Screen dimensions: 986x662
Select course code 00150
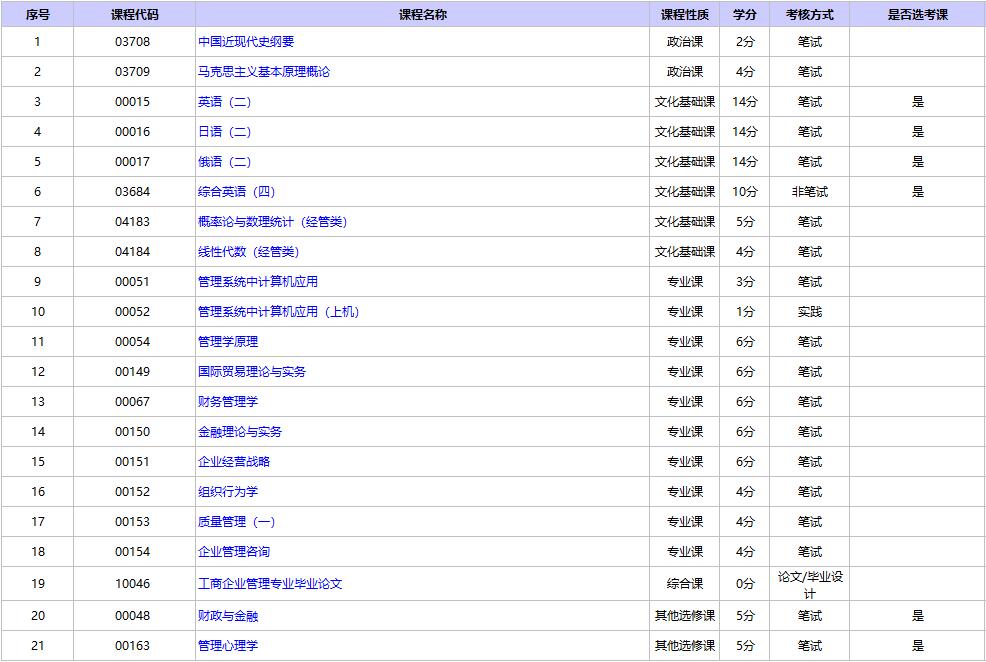[x=133, y=432]
